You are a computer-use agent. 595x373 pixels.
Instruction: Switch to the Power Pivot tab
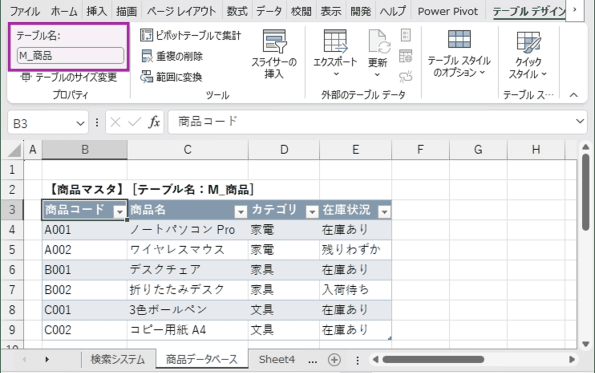pyautogui.click(x=448, y=11)
